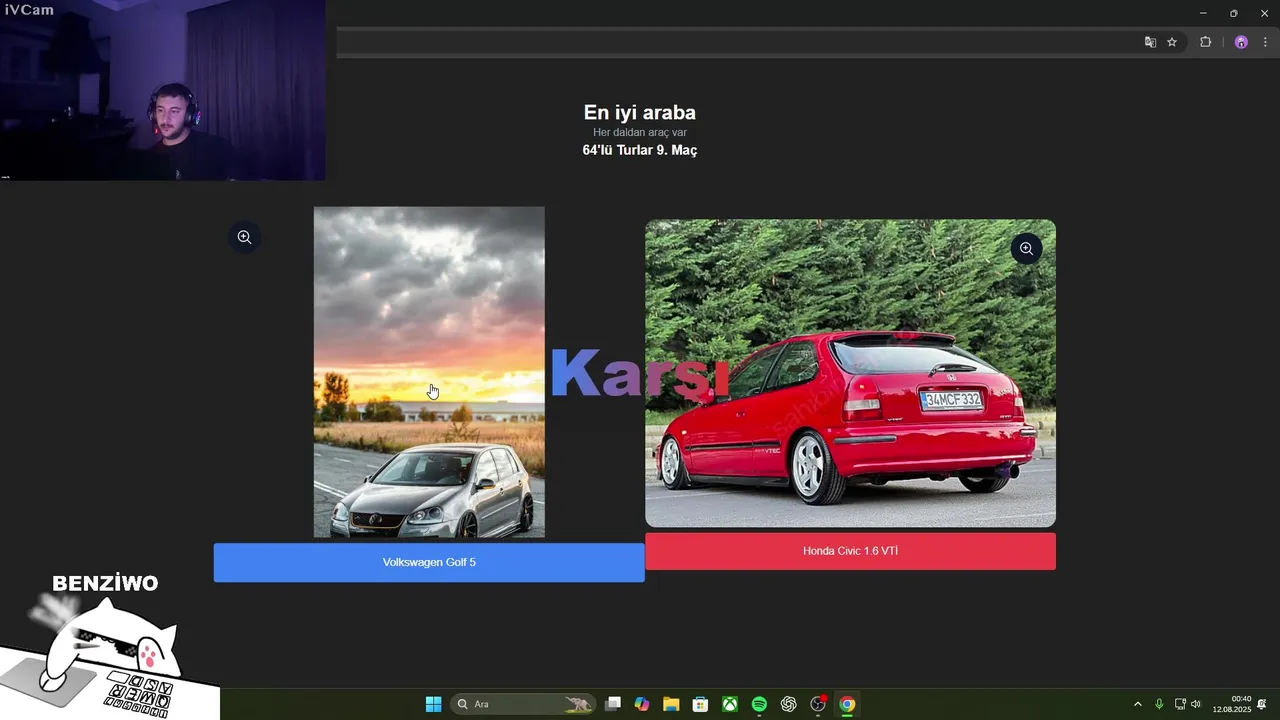Open the Chrome extensions puzzle icon

1205,42
